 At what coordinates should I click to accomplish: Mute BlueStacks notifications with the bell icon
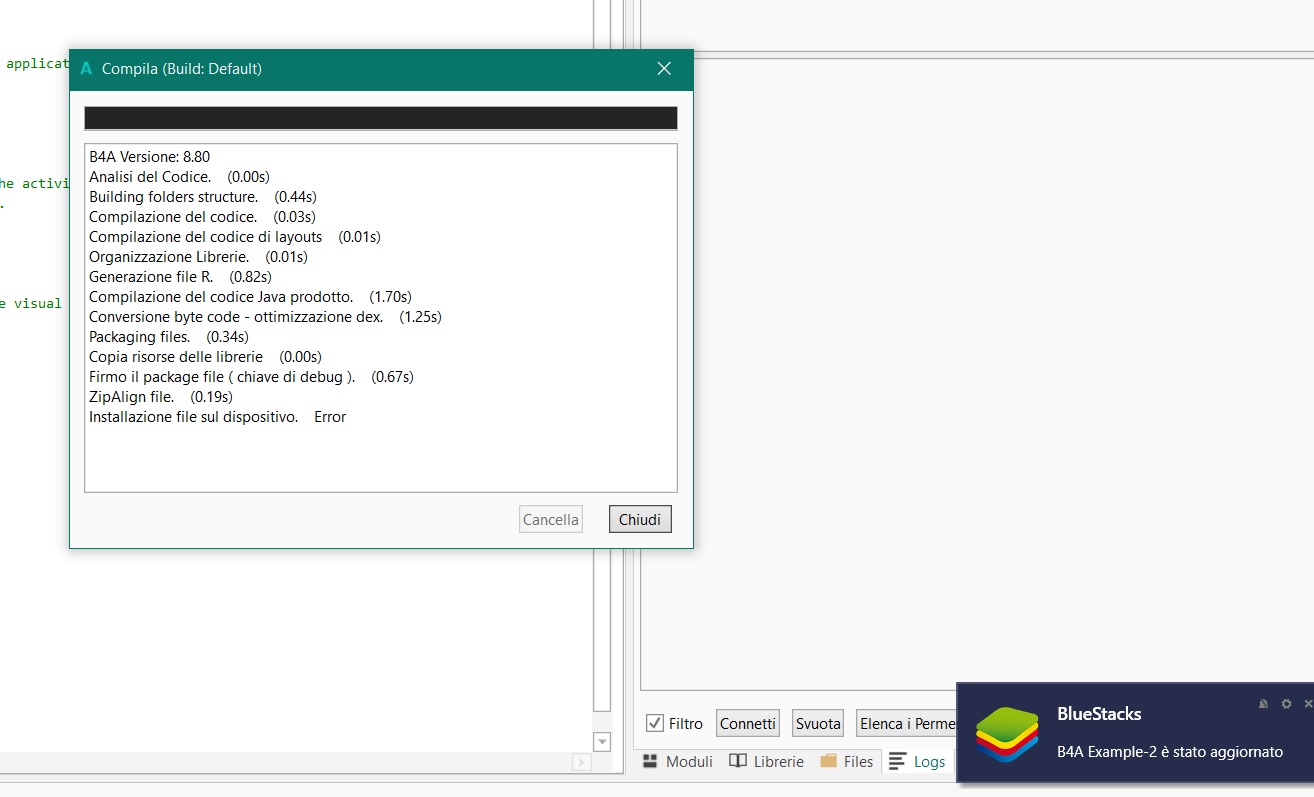(1264, 704)
